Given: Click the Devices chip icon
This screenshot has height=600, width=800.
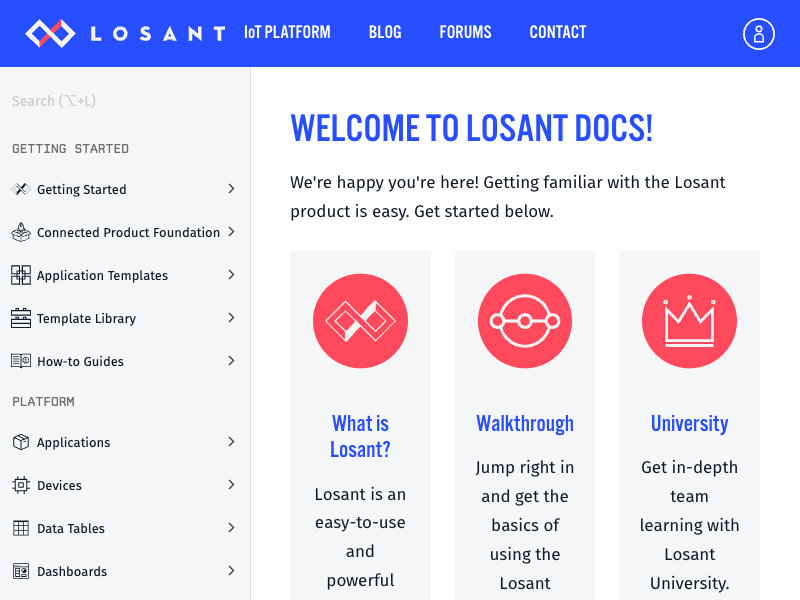Looking at the screenshot, I should click(x=21, y=485).
